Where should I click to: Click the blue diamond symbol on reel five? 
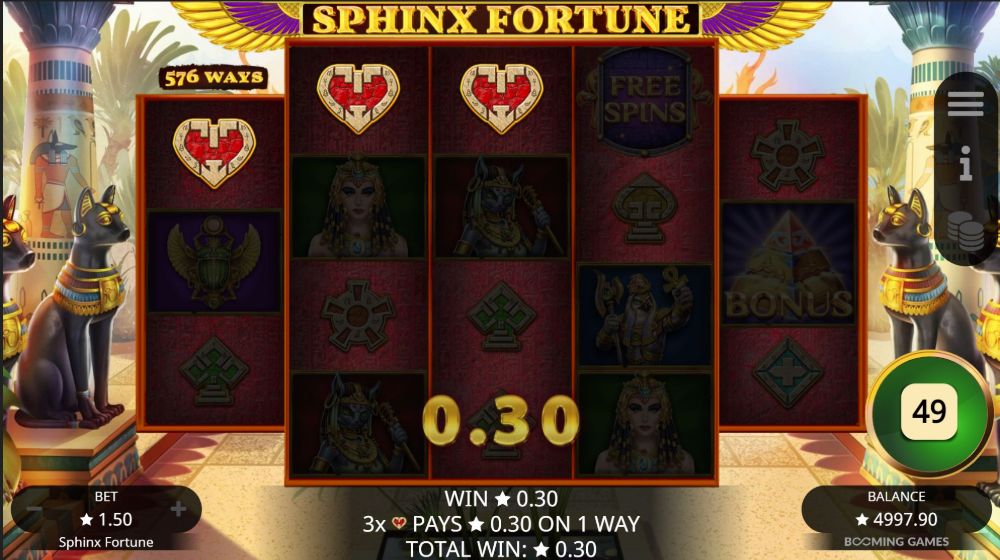point(788,372)
